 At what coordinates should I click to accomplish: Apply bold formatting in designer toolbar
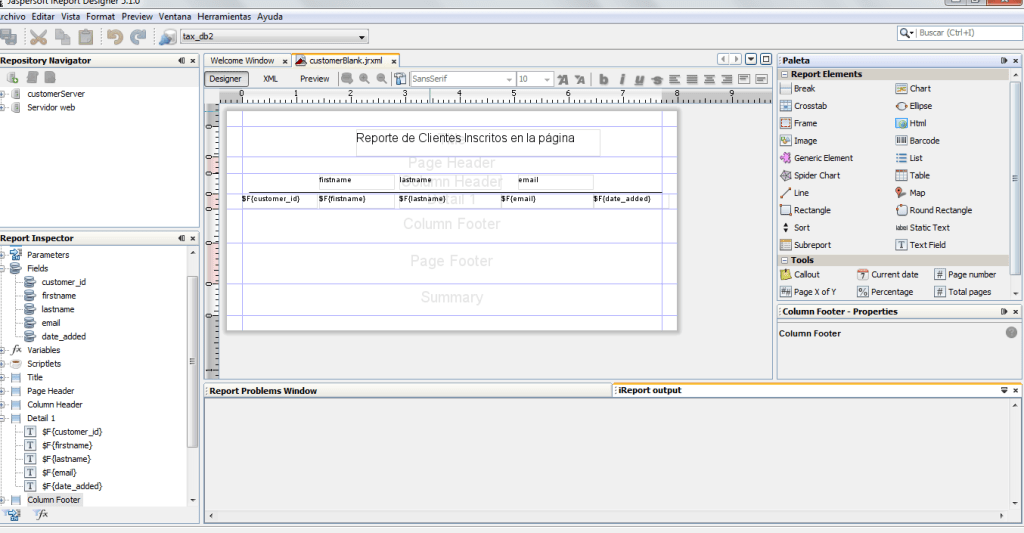(x=604, y=79)
